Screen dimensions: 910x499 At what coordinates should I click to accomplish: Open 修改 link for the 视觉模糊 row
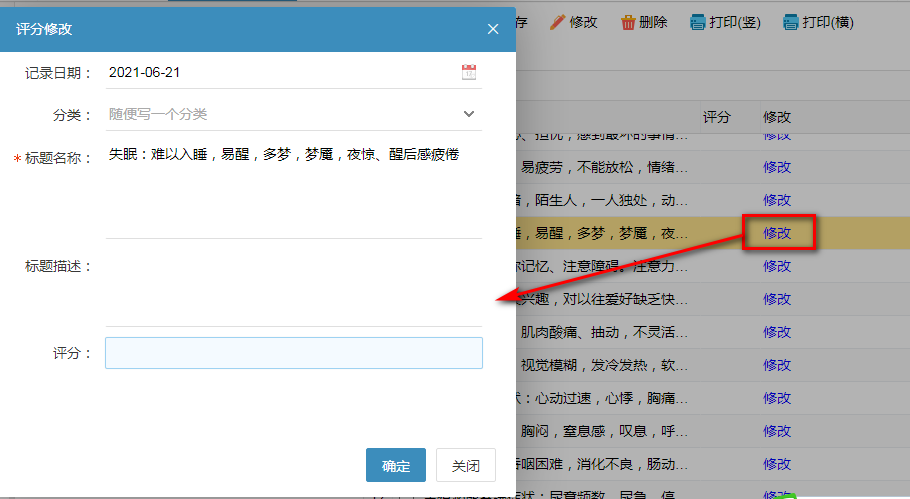click(777, 366)
